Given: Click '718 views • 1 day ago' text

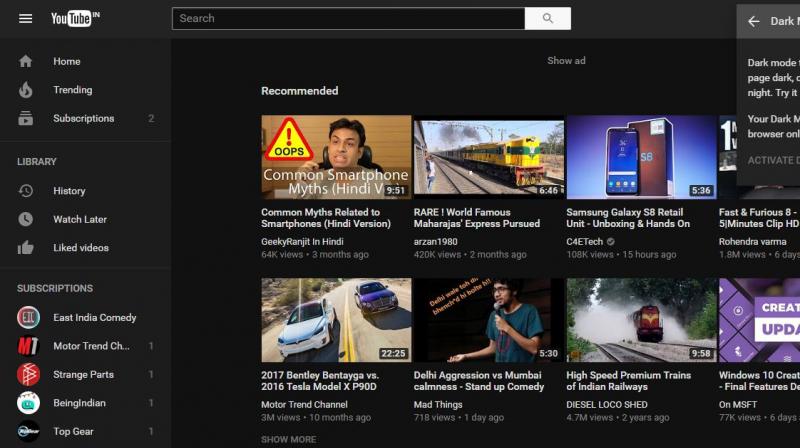Looking at the screenshot, I should pos(459,417).
